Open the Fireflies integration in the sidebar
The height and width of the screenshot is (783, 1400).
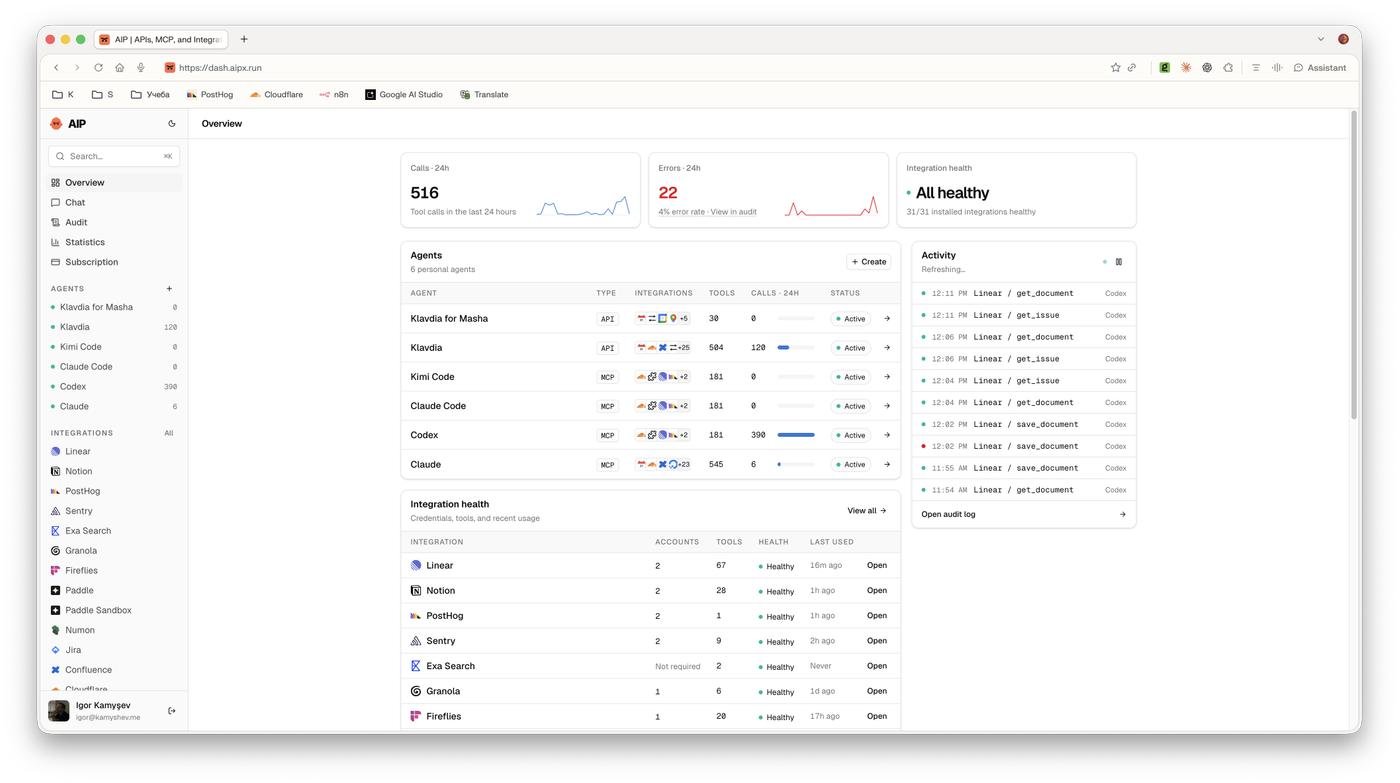(x=114, y=571)
